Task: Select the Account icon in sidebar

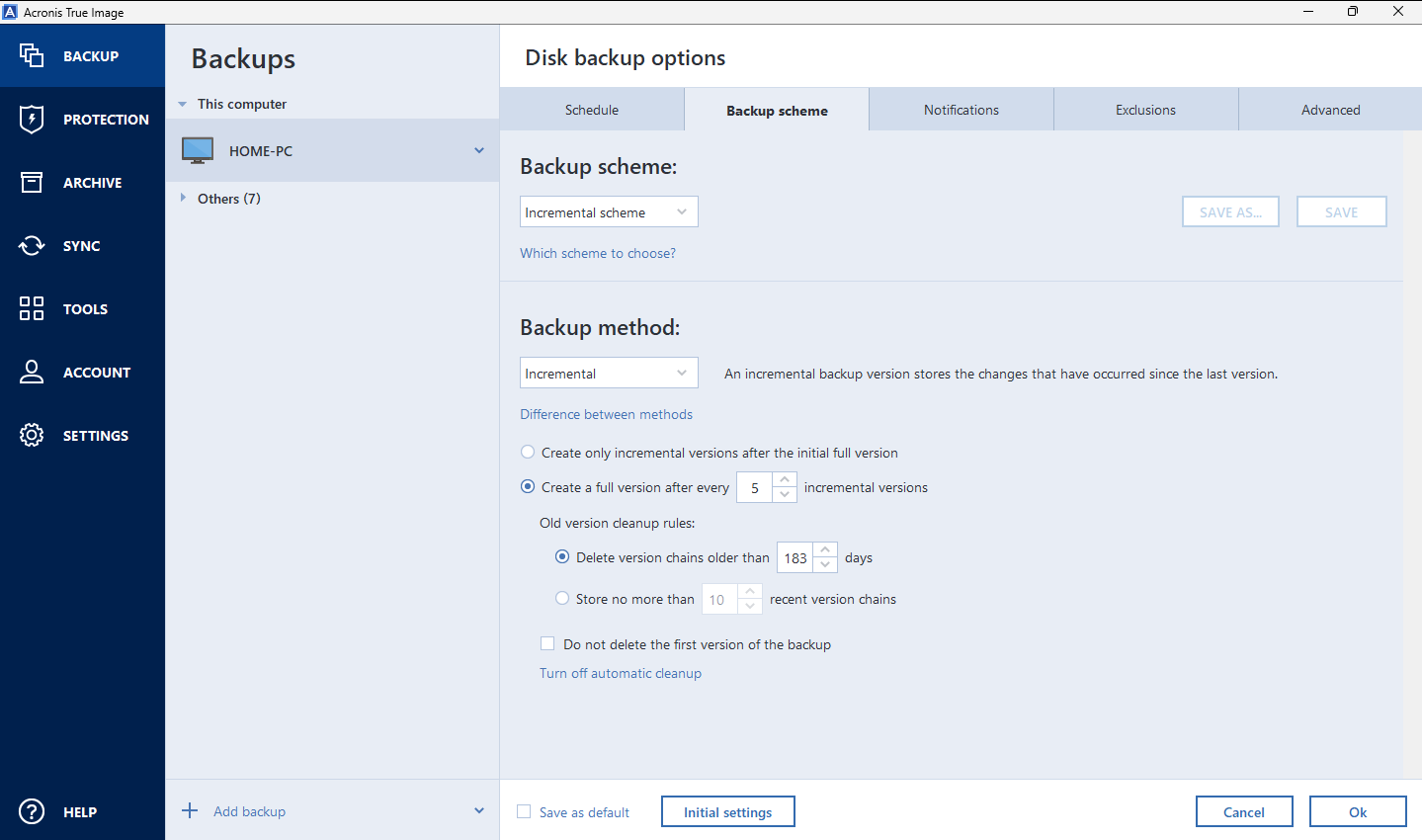Action: pyautogui.click(x=31, y=372)
